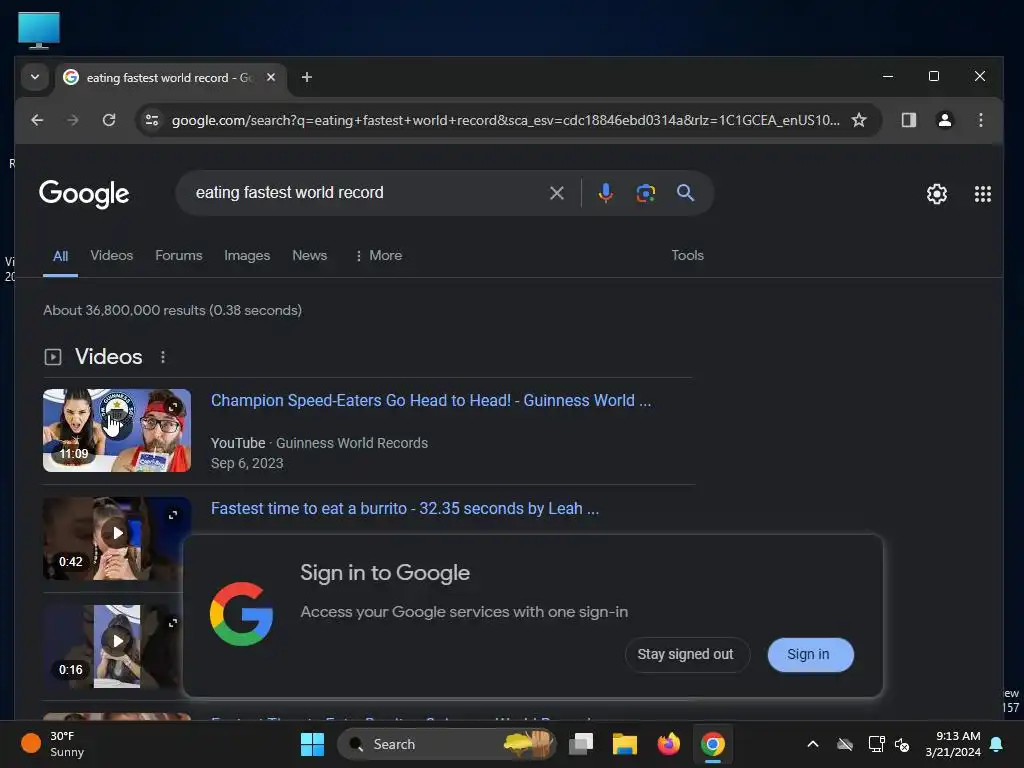1024x768 pixels.
Task: Expand preview on the 0:16 thumbnail
Action: pyautogui.click(x=173, y=623)
